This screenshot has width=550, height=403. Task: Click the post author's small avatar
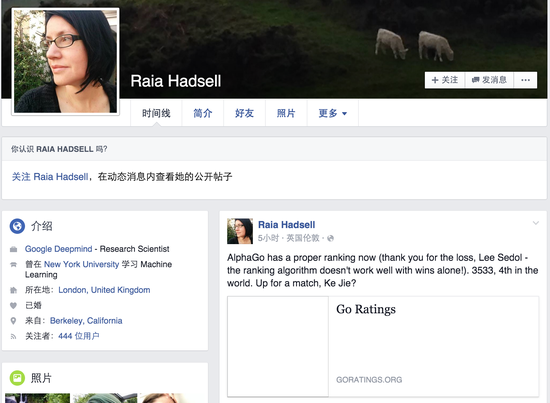point(240,231)
